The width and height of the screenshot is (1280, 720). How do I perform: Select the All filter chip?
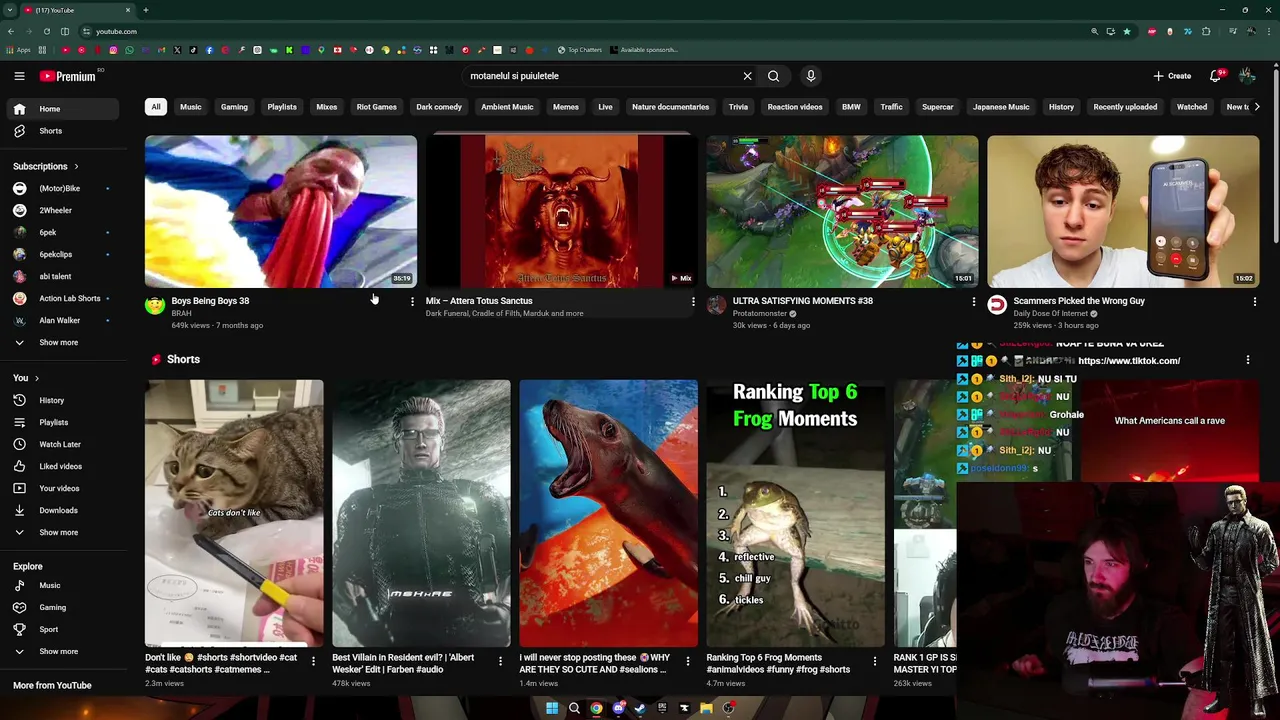pos(155,107)
